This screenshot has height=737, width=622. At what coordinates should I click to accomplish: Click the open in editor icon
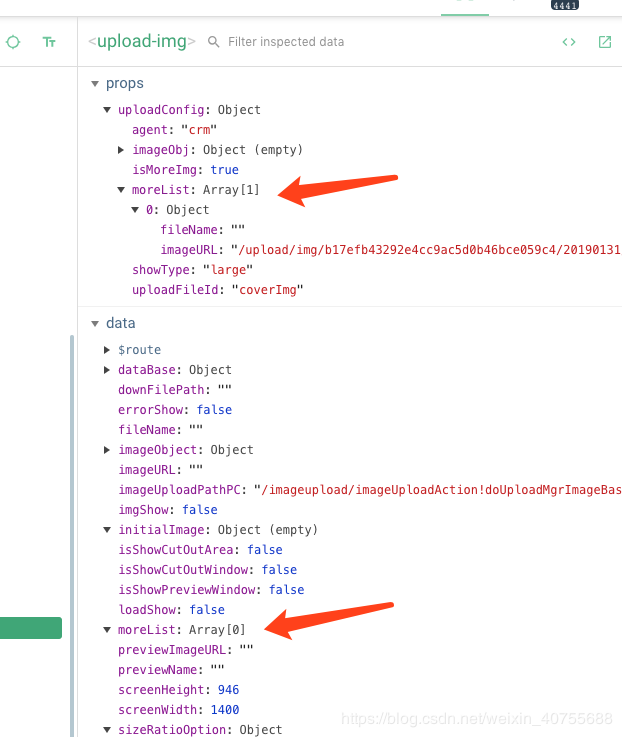tap(605, 42)
